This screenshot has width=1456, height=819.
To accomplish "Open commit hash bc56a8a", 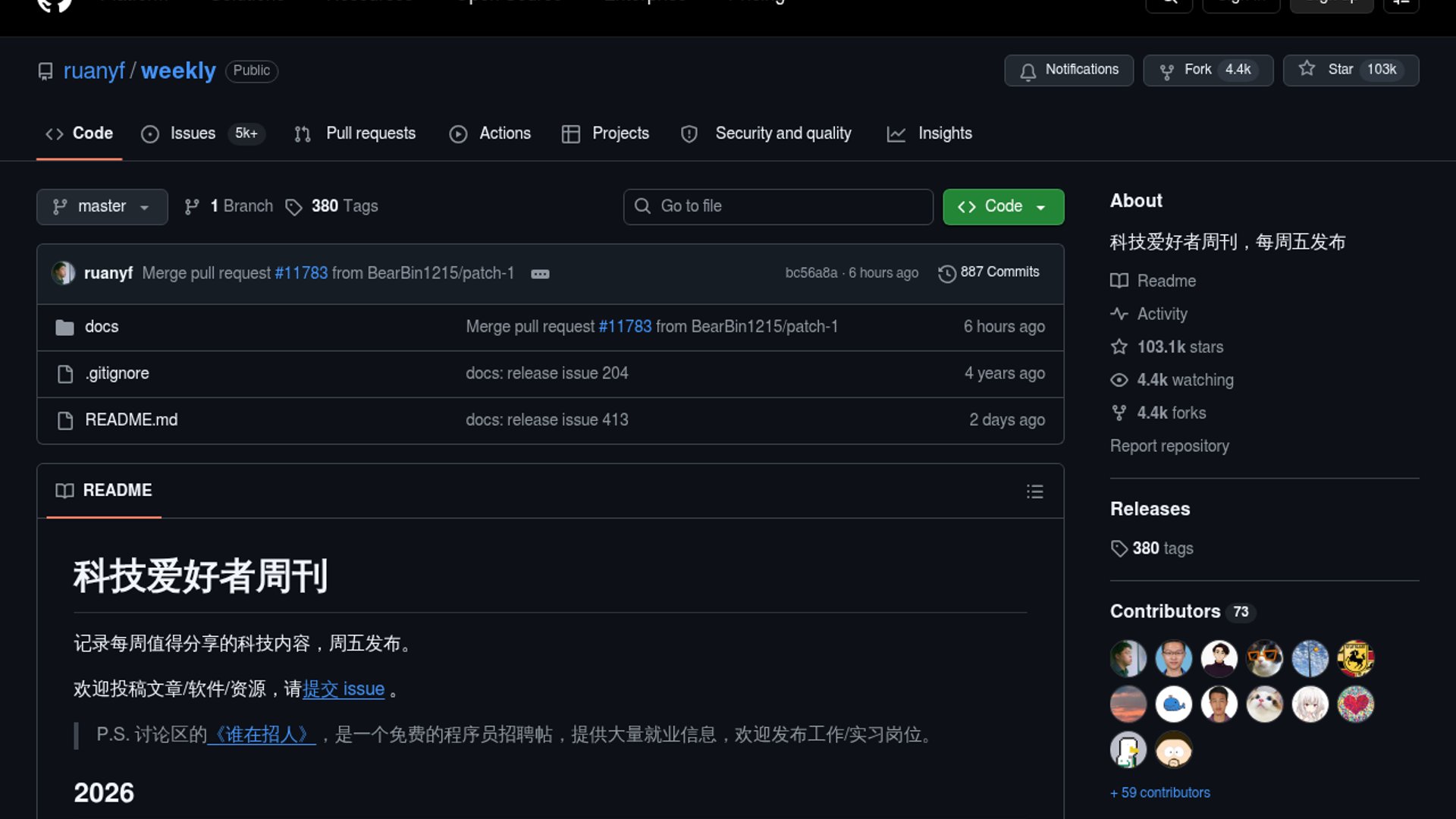I will click(x=811, y=273).
